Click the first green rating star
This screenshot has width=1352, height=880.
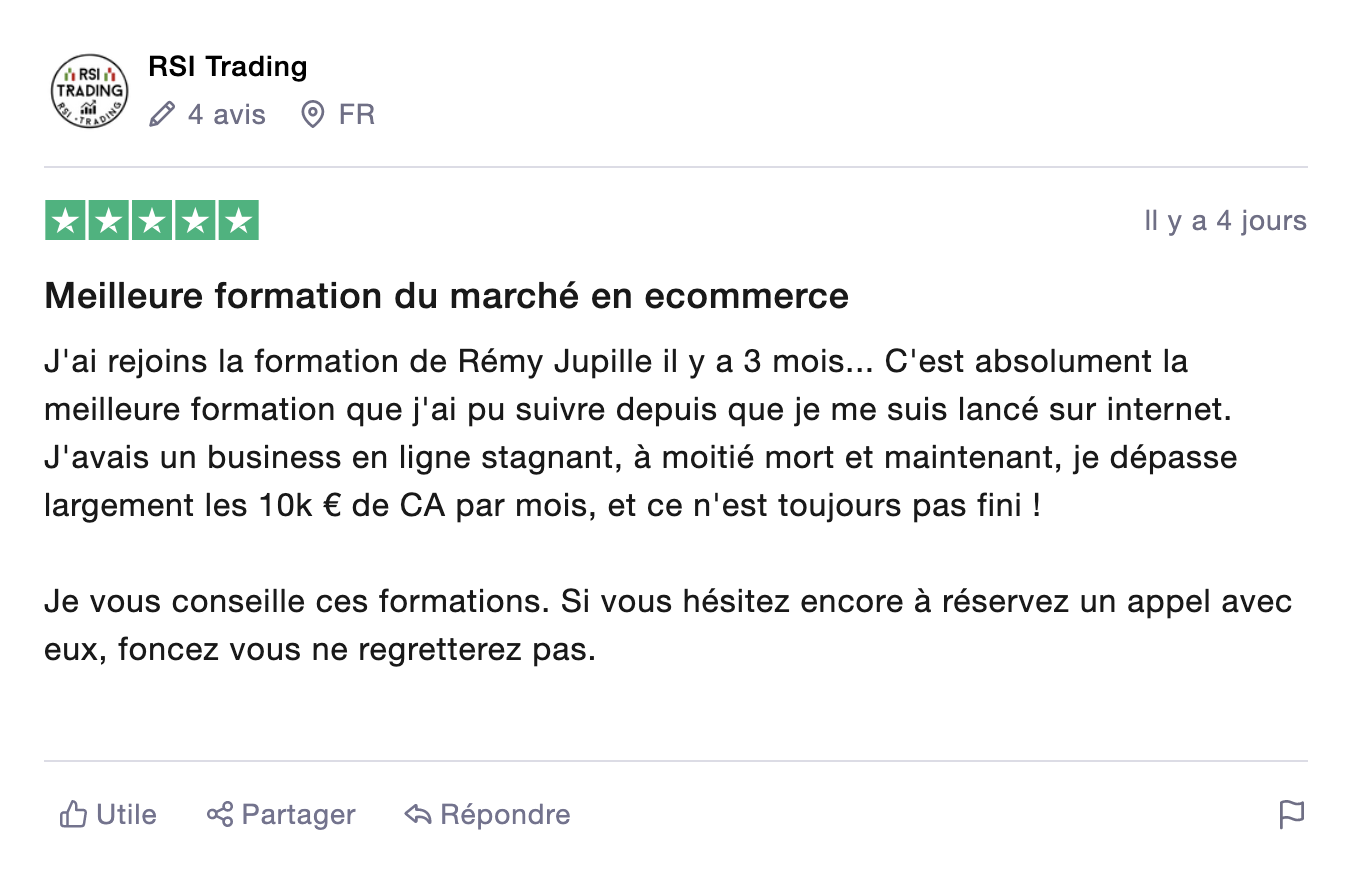[66, 221]
